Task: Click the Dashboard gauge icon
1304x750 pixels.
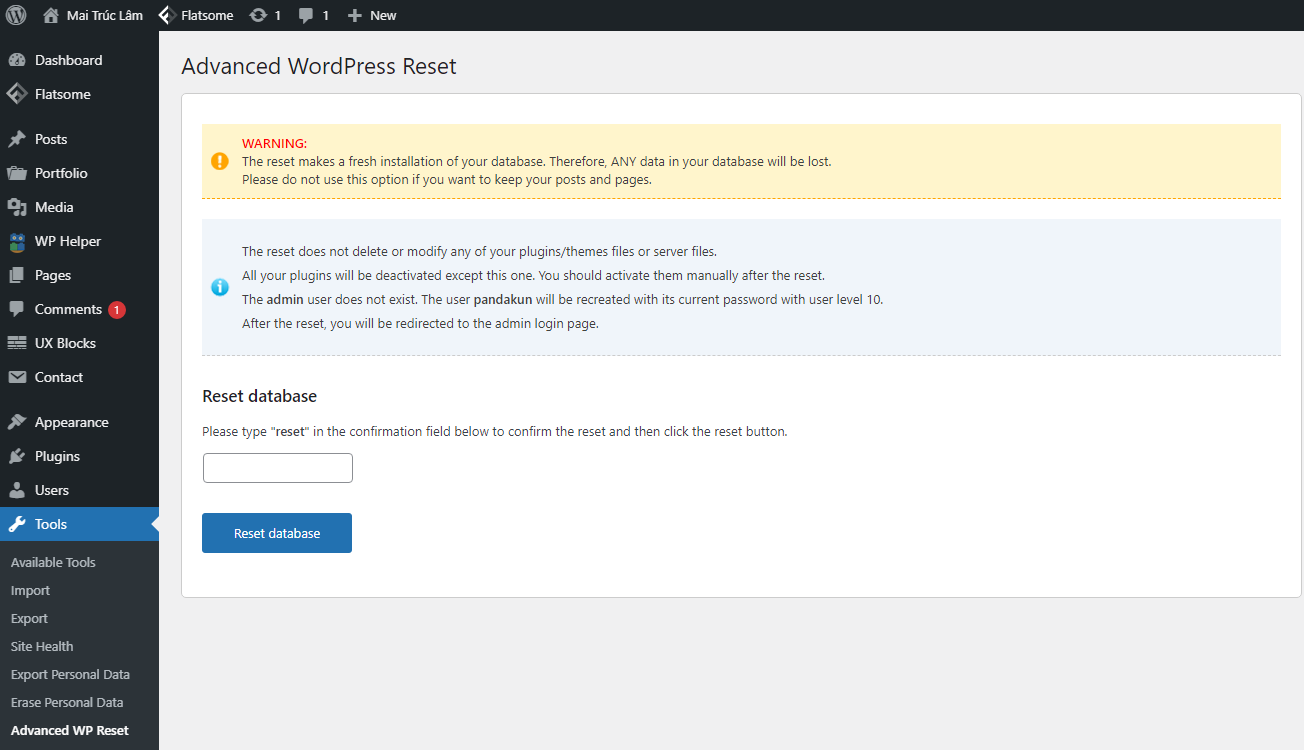Action: pos(17,60)
